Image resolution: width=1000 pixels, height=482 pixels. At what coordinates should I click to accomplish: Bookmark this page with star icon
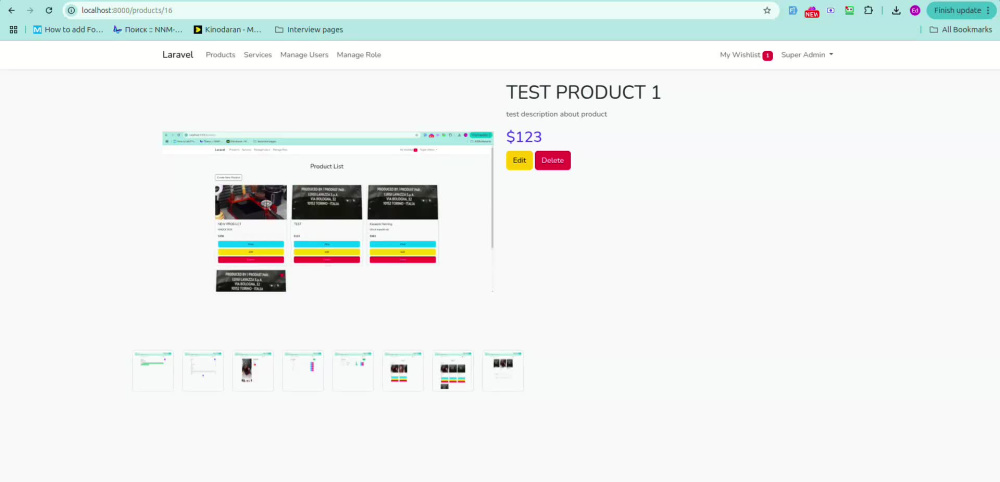point(767,10)
